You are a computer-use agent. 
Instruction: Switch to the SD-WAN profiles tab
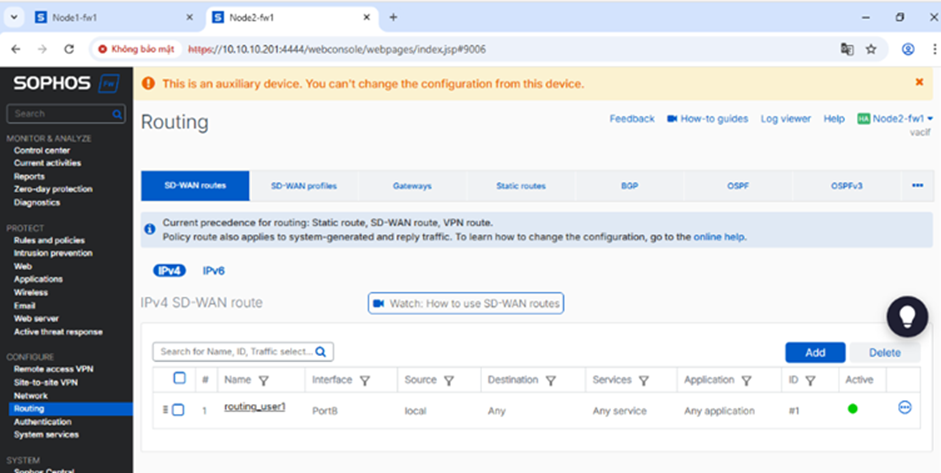303,186
